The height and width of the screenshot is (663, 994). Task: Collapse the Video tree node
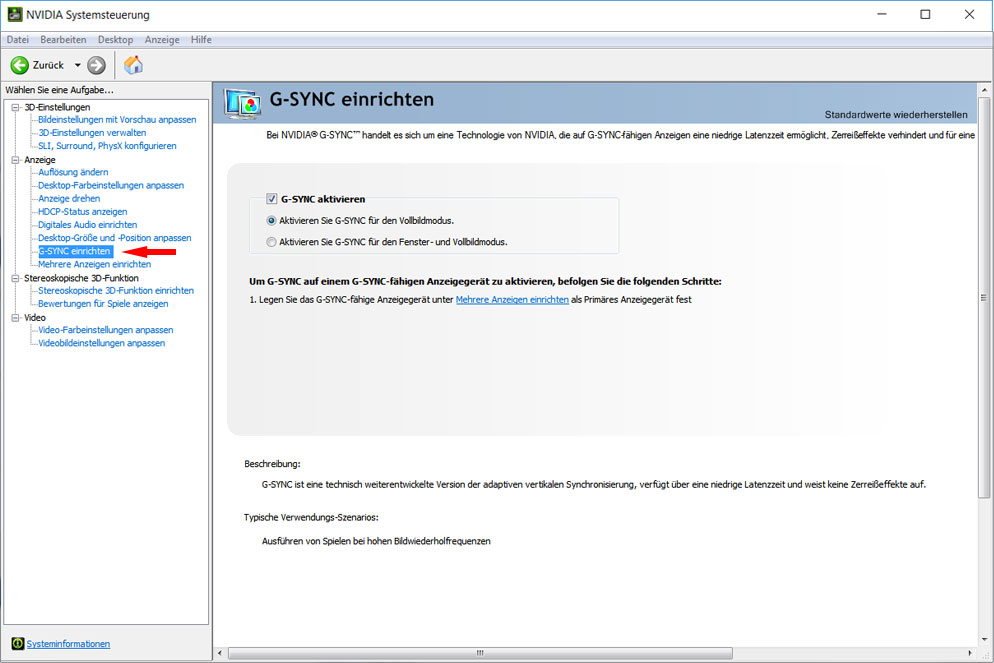pos(15,318)
